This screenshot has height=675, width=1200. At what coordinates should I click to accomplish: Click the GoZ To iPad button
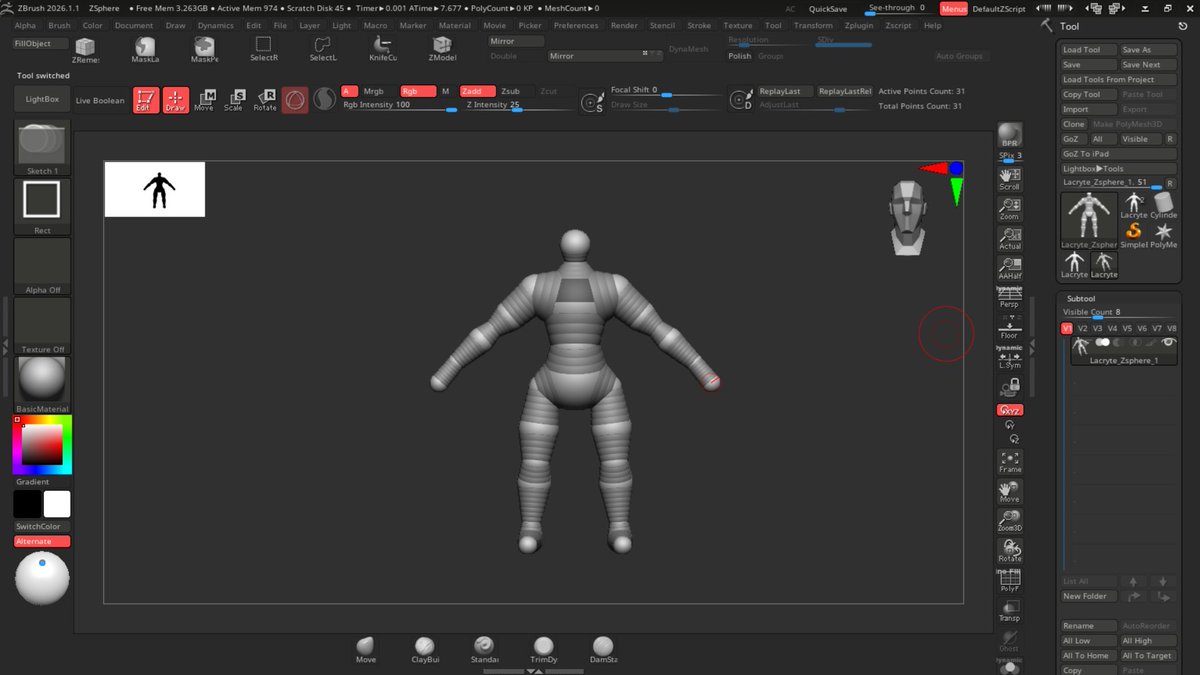click(1118, 154)
